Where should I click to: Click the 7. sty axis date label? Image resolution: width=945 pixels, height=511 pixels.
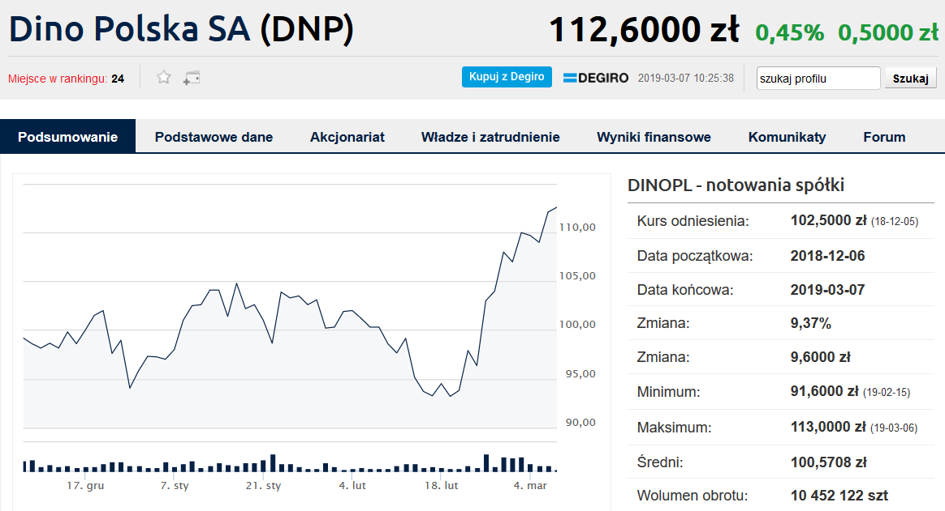coord(174,485)
